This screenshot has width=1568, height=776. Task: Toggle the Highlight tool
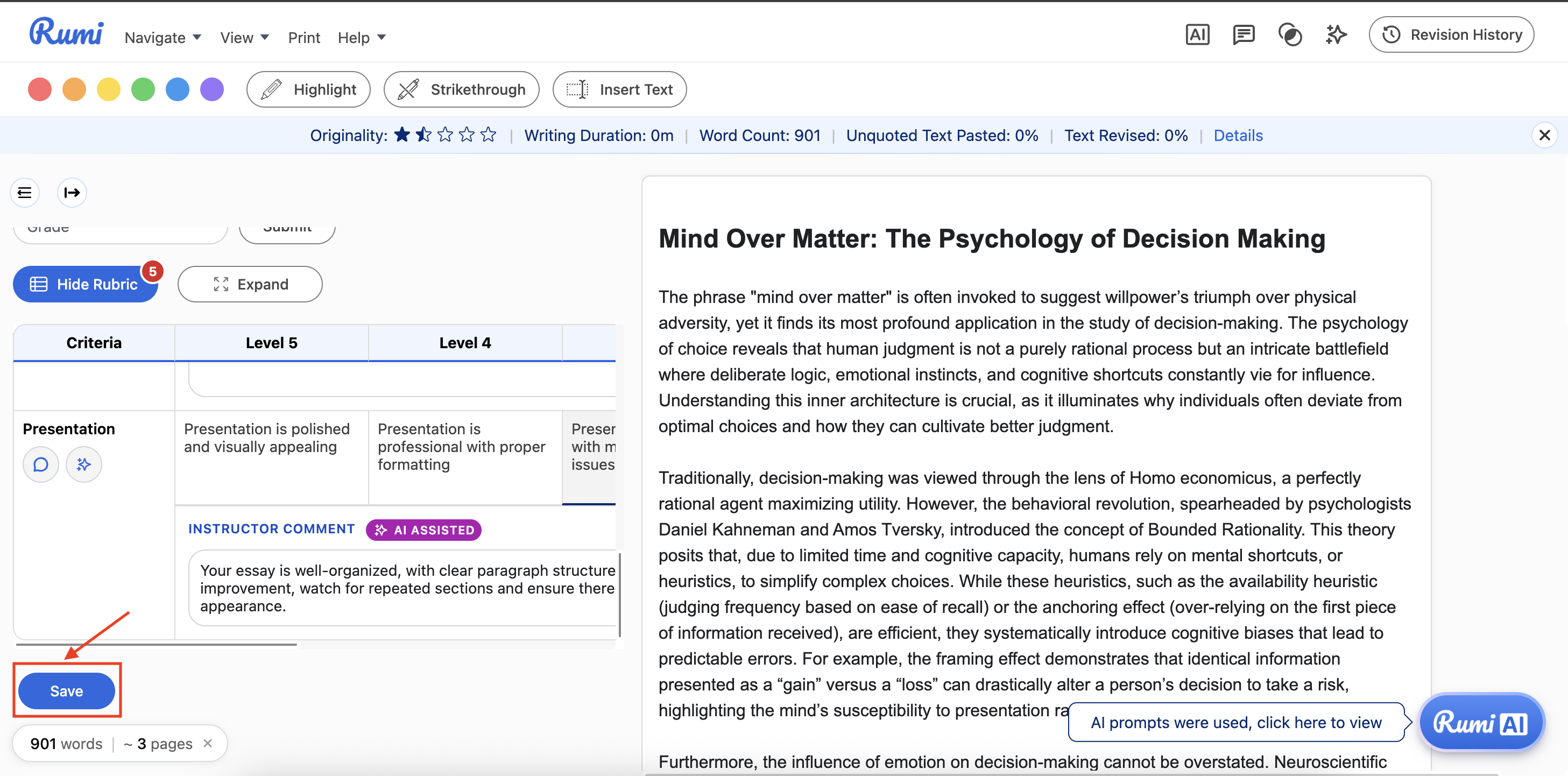308,89
